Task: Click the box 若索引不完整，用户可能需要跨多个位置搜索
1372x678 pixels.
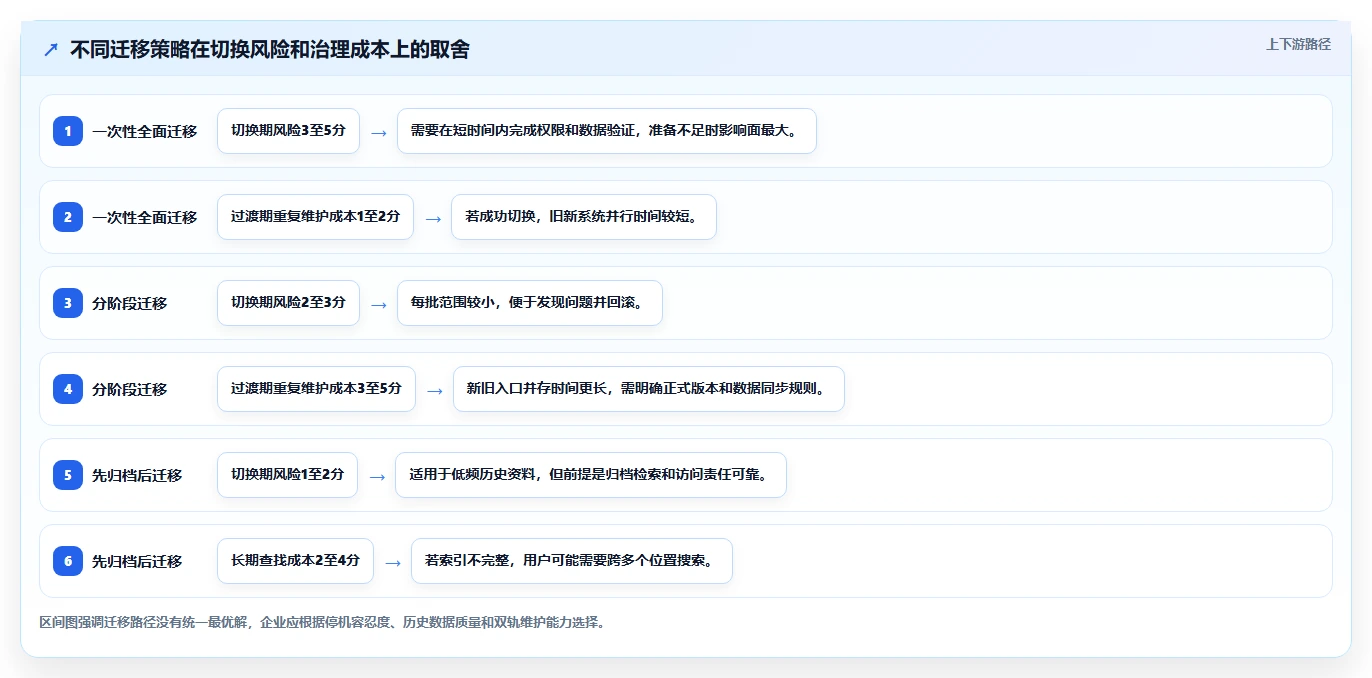Action: point(572,561)
